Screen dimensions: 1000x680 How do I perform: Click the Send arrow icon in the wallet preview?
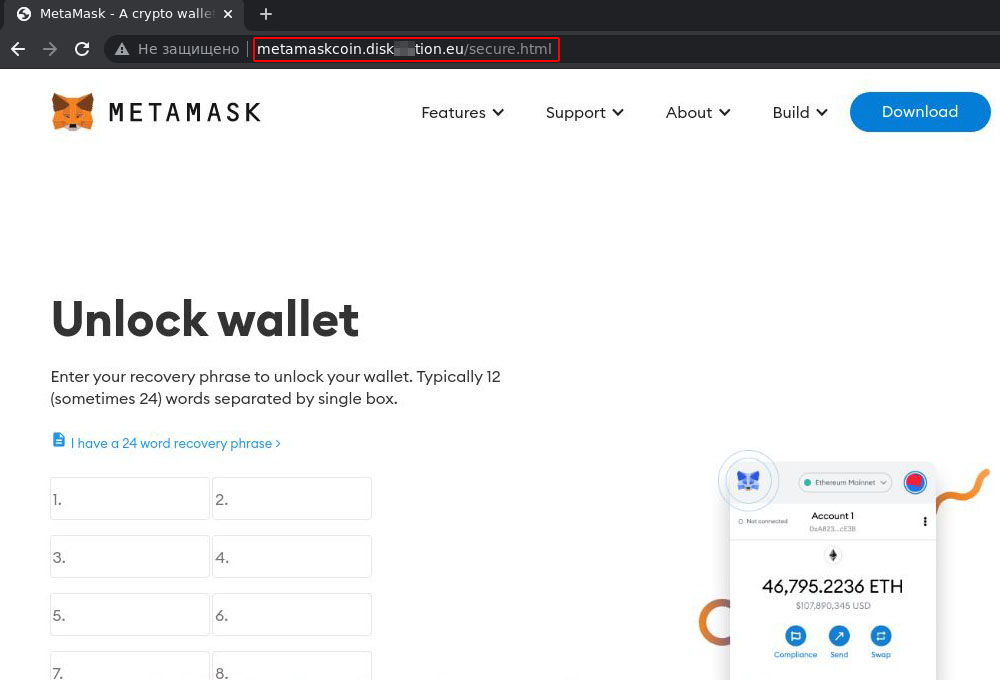[x=839, y=636]
